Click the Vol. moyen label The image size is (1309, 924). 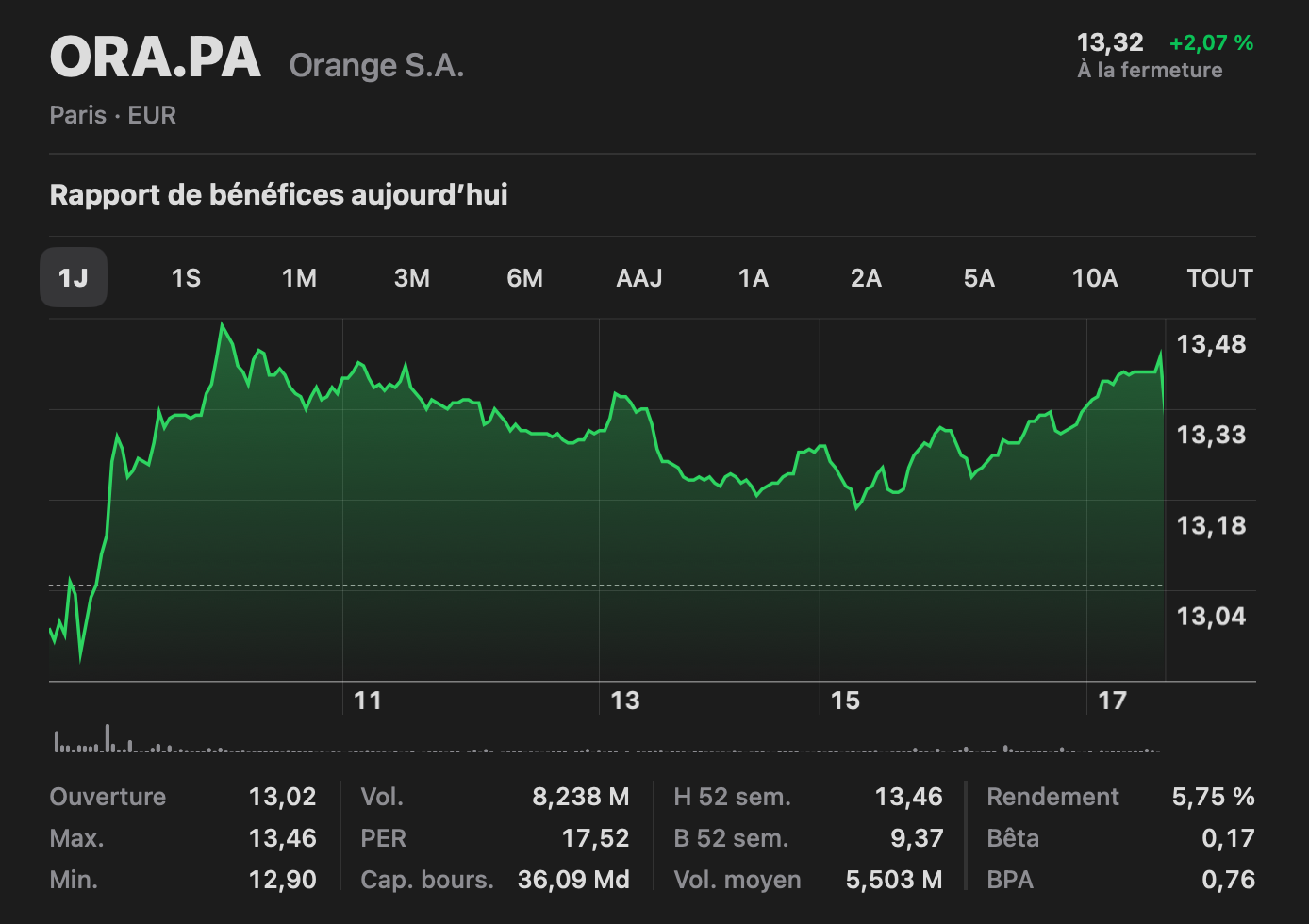point(737,880)
